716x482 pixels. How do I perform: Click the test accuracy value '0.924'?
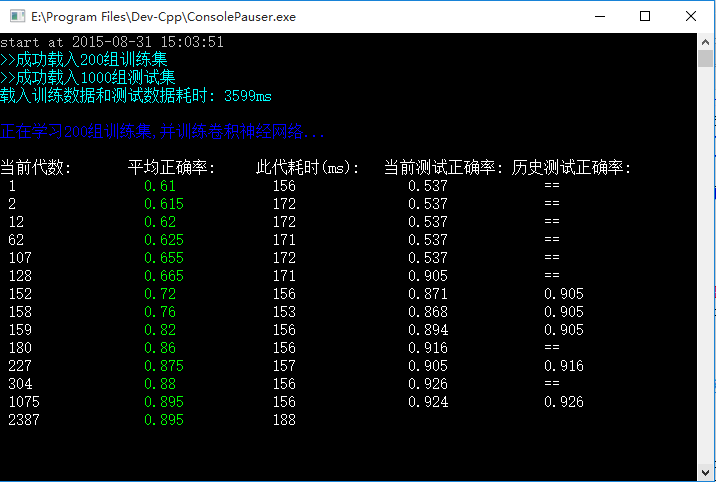click(428, 402)
